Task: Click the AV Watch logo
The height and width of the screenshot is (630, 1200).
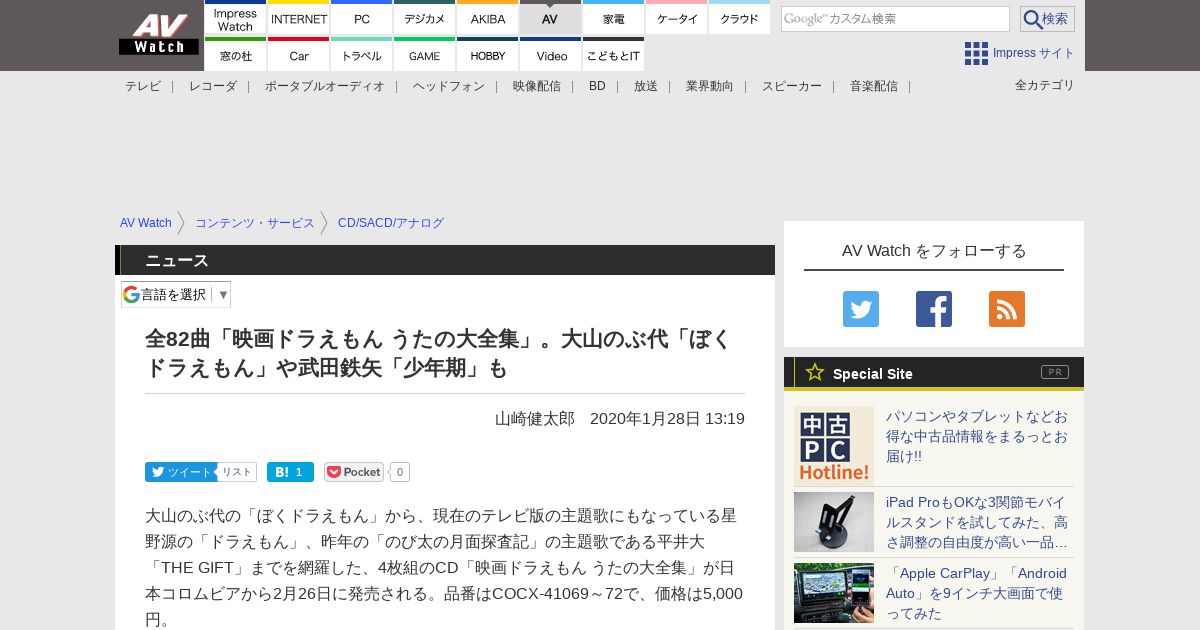Action: [159, 34]
